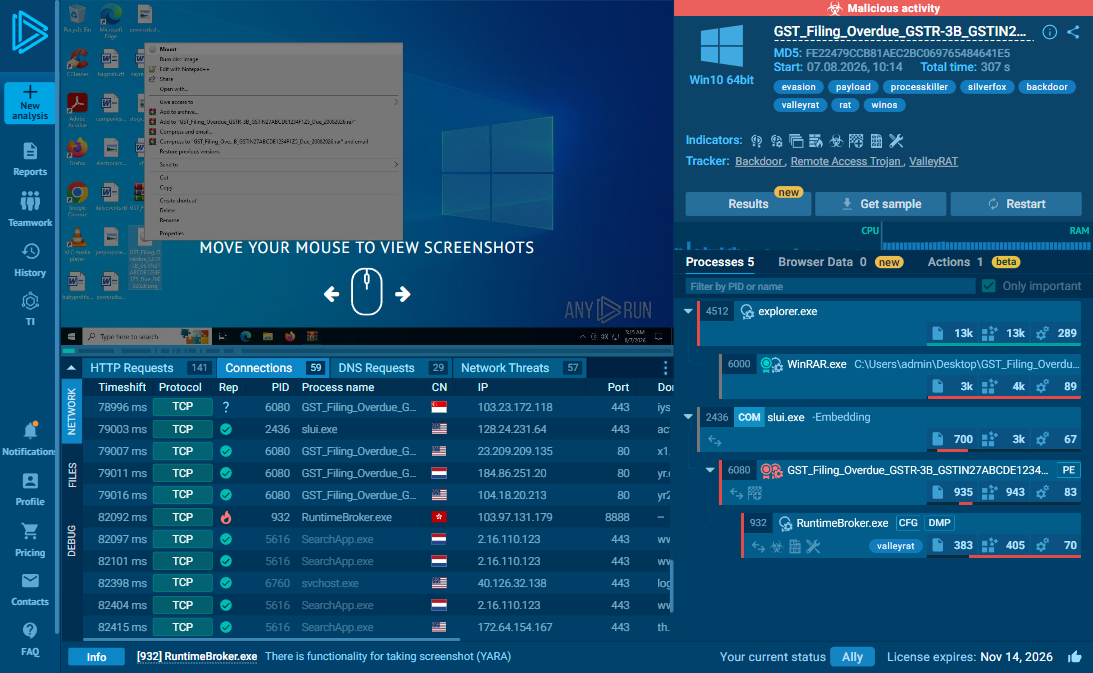This screenshot has height=673, width=1093.
Task: Click the Restart button
Action: click(x=1016, y=204)
